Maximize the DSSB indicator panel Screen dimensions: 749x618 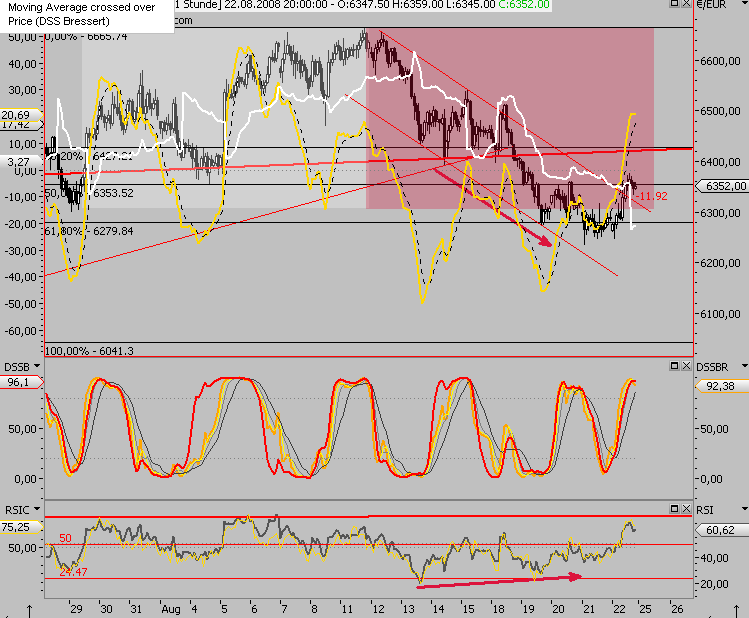tap(673, 366)
